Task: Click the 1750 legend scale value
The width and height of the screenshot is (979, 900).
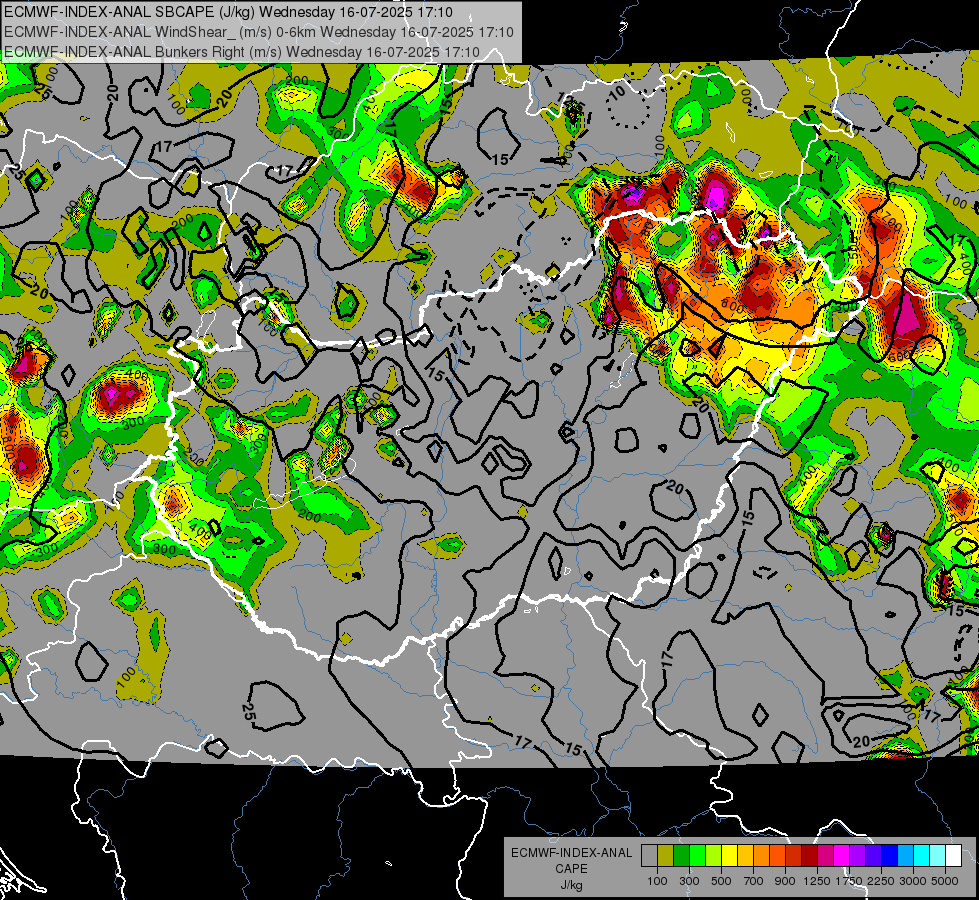Action: tap(849, 881)
